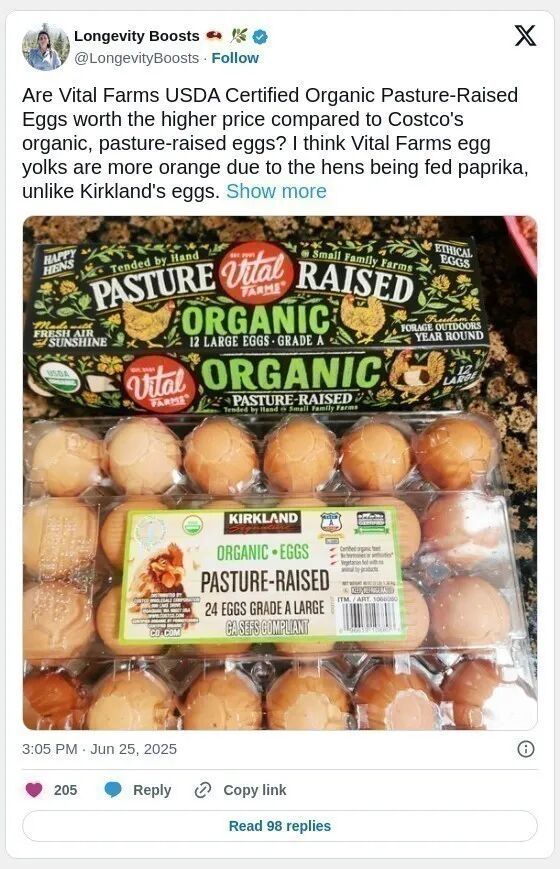This screenshot has width=560, height=869.
Task: Click the blue verified badge
Action: 261,37
